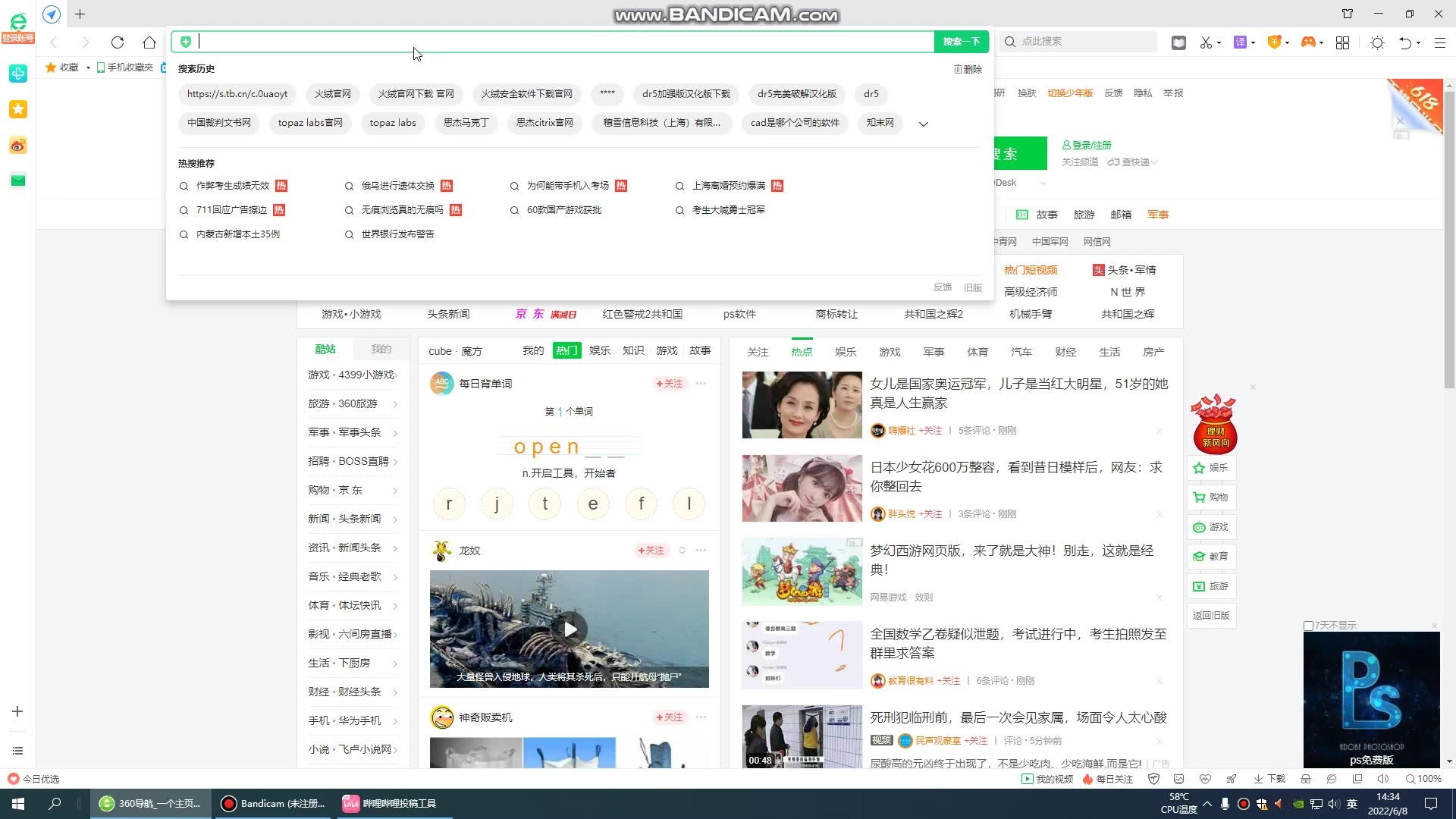Delete search history with 删除
1456x819 pixels.
[x=968, y=69]
